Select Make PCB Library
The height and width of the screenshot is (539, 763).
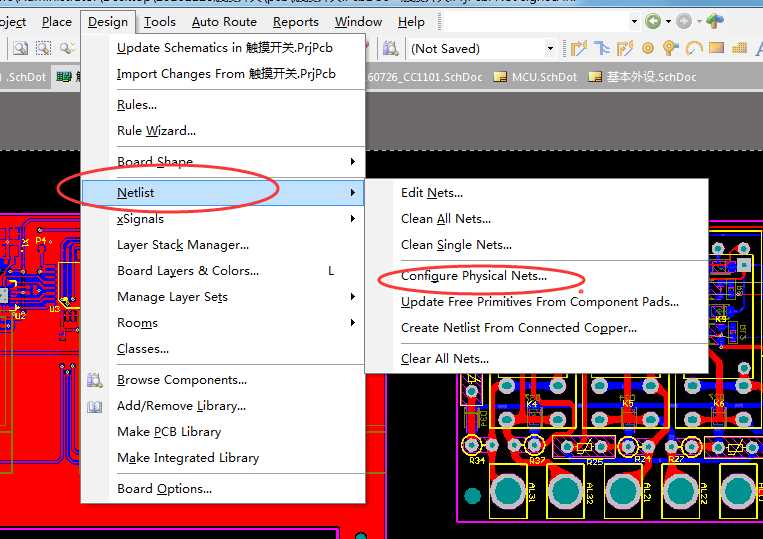coord(169,432)
